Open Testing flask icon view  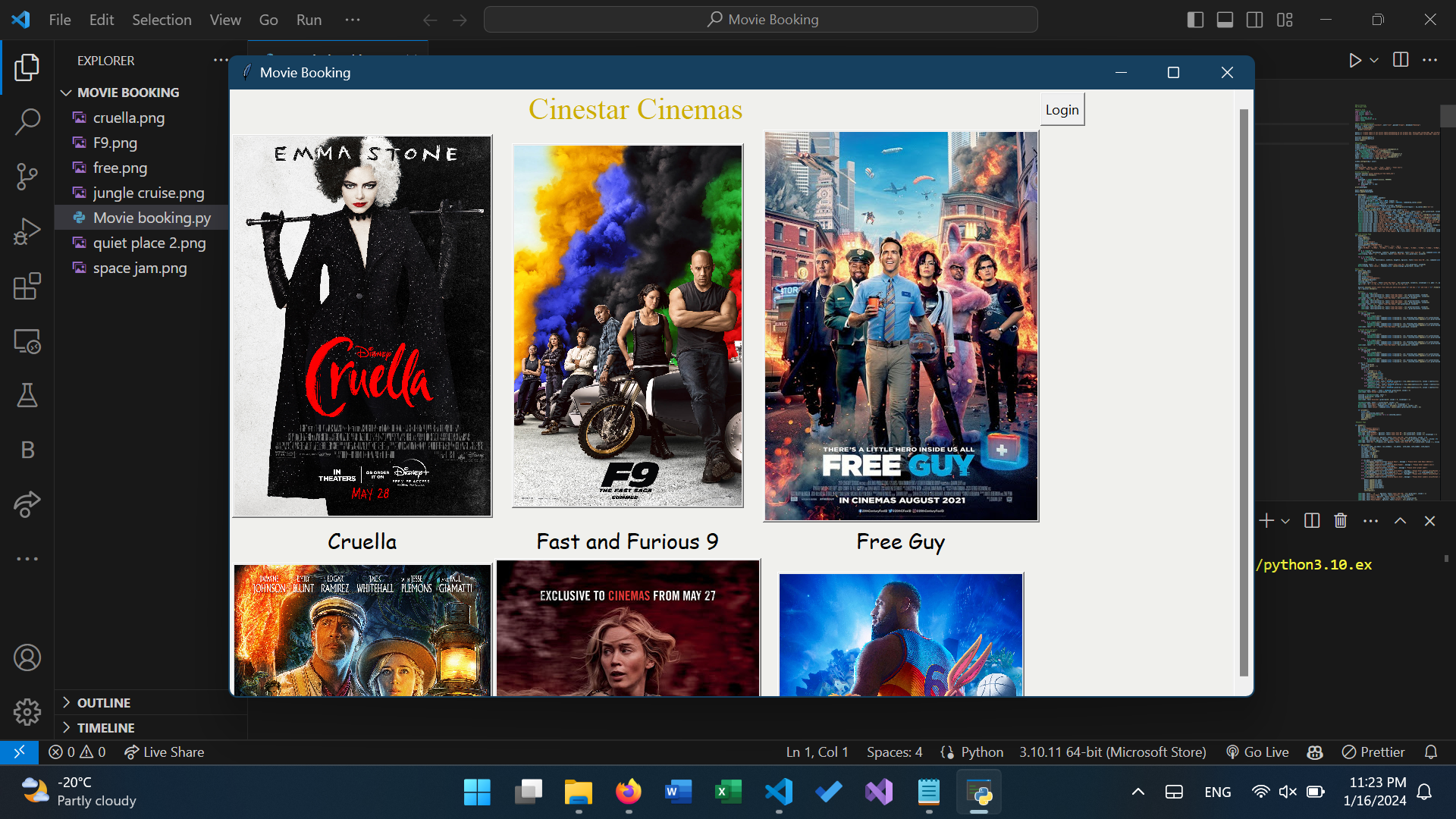click(27, 395)
